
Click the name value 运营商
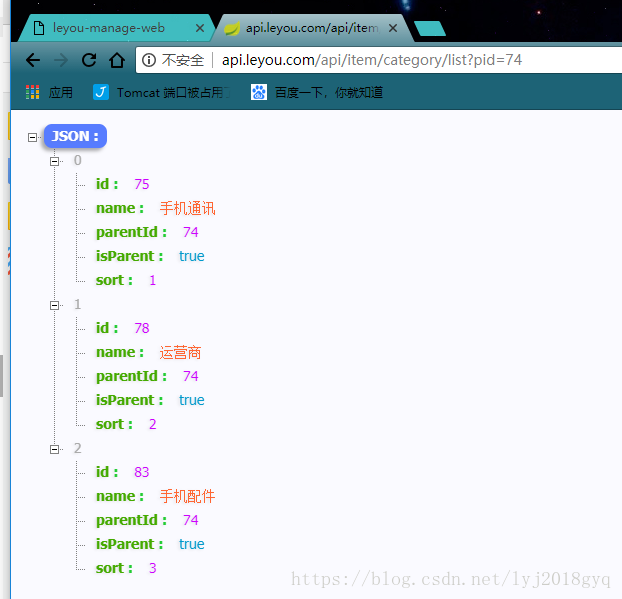click(180, 352)
